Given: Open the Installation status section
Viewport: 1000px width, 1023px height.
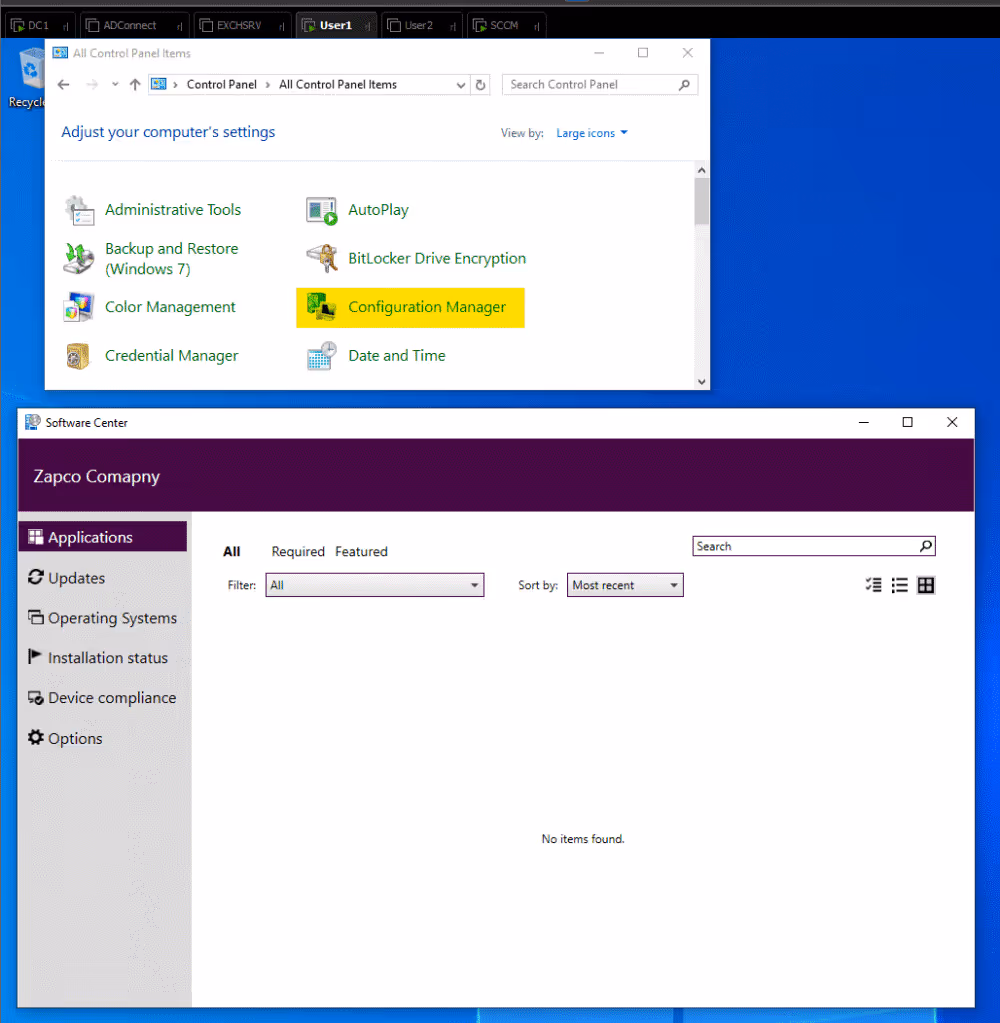Looking at the screenshot, I should [x=102, y=658].
